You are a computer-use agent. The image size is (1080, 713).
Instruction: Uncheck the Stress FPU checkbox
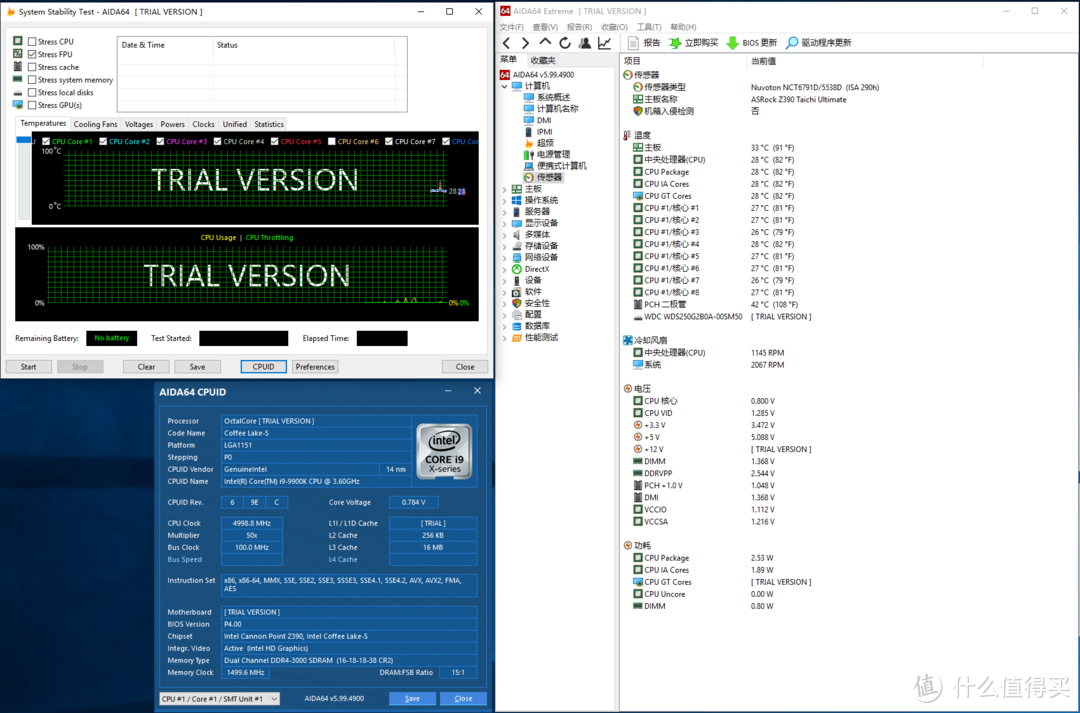point(32,54)
